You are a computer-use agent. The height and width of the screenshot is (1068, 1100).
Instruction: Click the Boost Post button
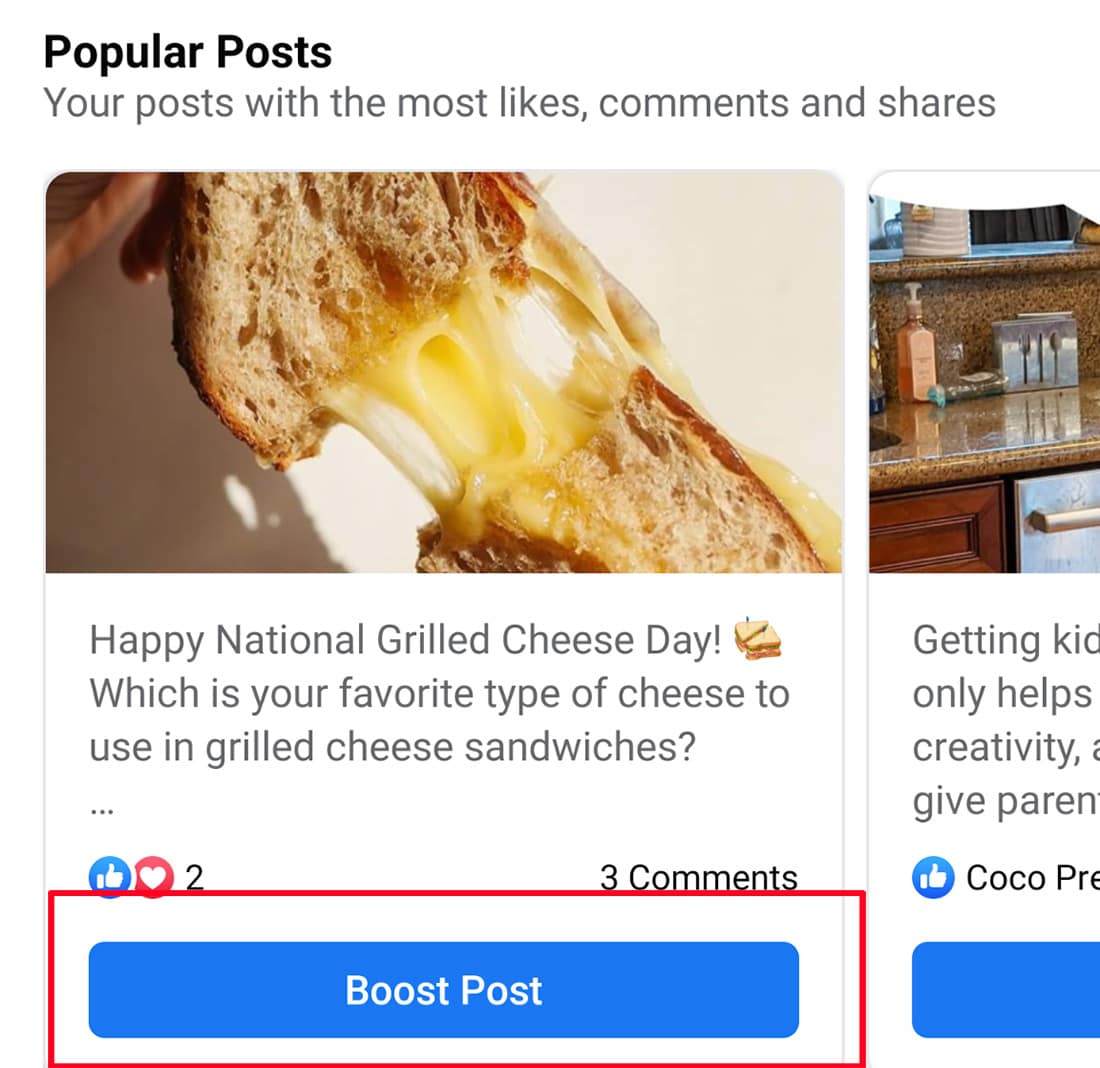pos(443,990)
